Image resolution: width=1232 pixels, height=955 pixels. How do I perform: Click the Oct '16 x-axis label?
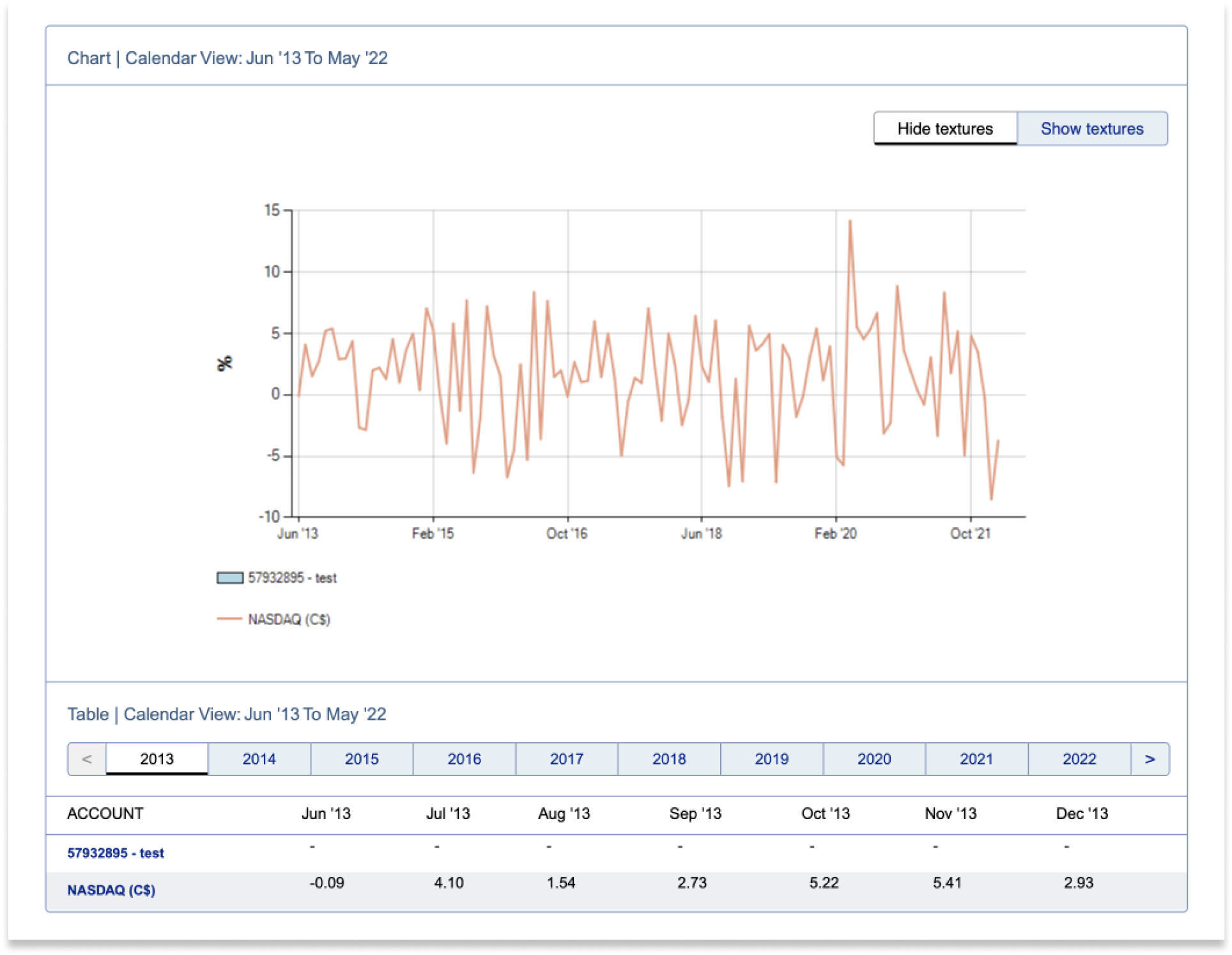coord(567,534)
